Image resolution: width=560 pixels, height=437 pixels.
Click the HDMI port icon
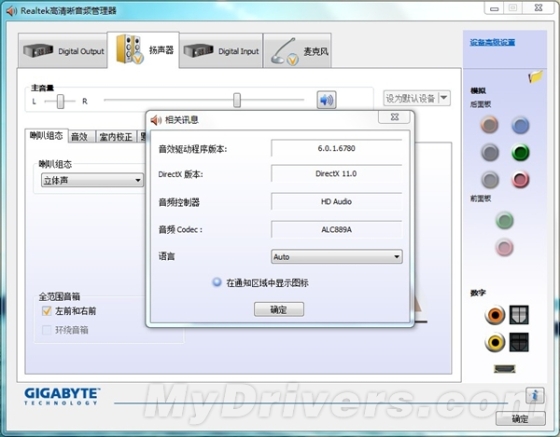(x=505, y=368)
